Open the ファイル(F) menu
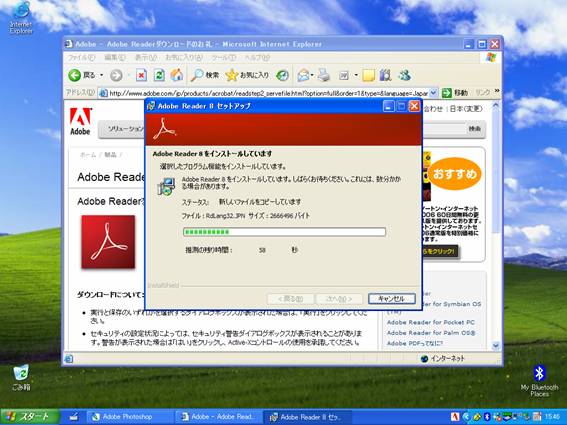The image size is (567, 425). (81, 58)
